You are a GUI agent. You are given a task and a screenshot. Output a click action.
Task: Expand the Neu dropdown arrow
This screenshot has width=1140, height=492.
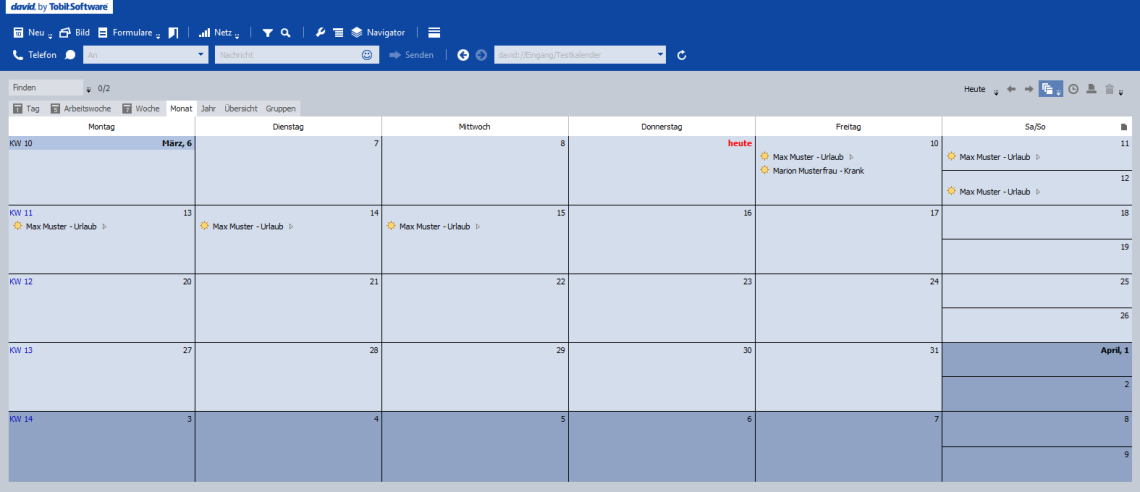(x=50, y=36)
